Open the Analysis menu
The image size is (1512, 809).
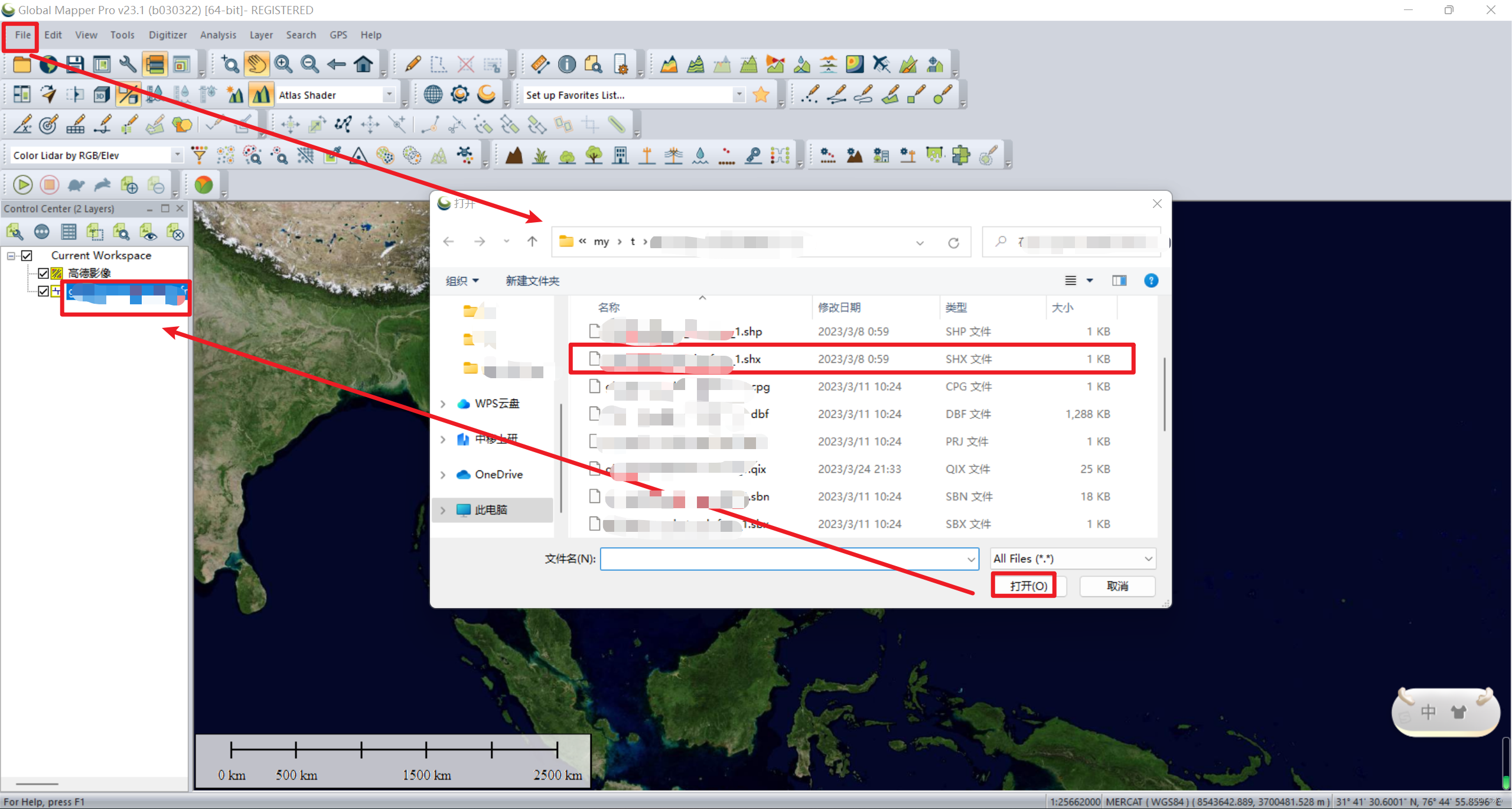coord(218,35)
